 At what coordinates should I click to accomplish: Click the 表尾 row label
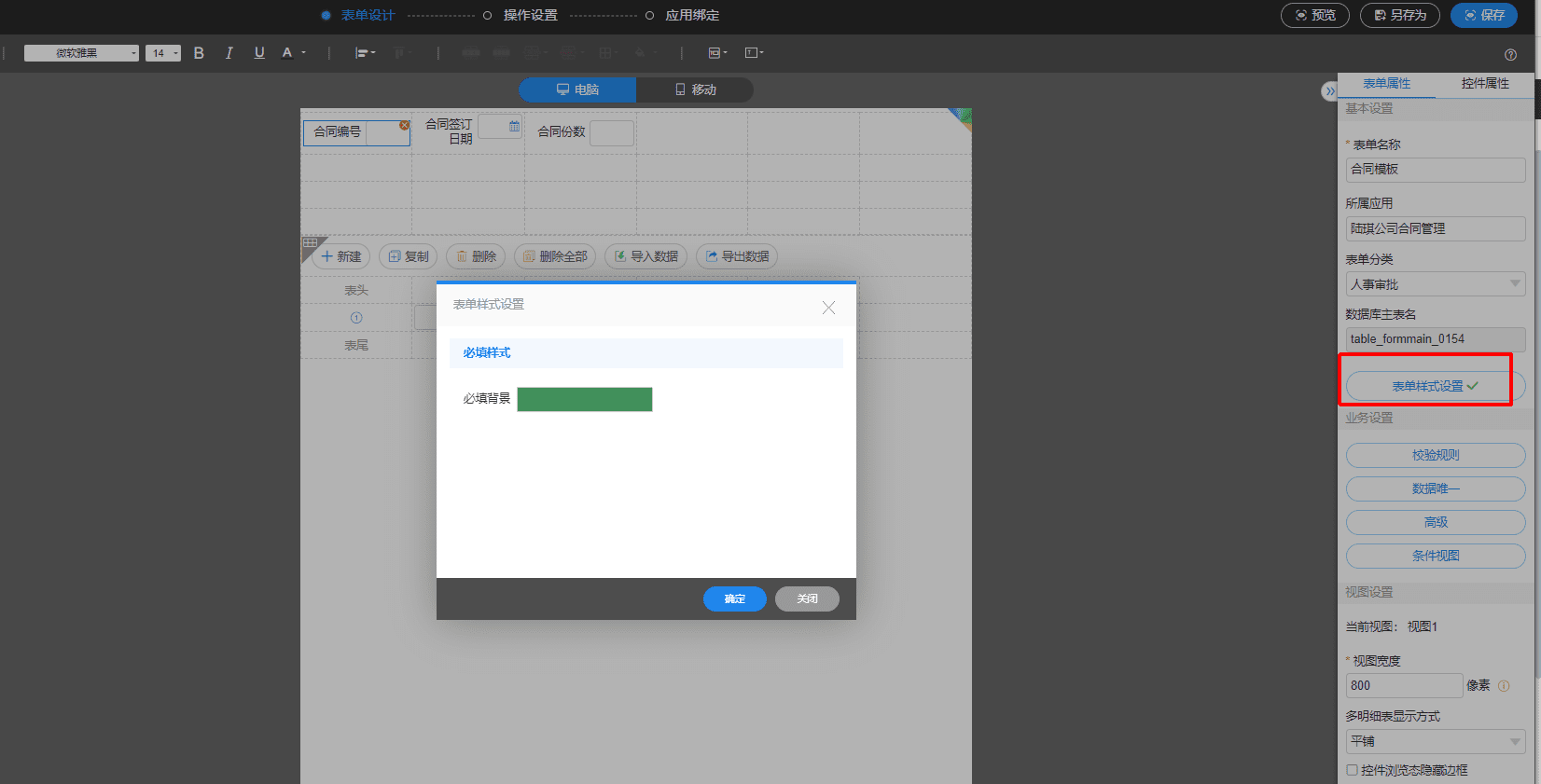tap(356, 345)
